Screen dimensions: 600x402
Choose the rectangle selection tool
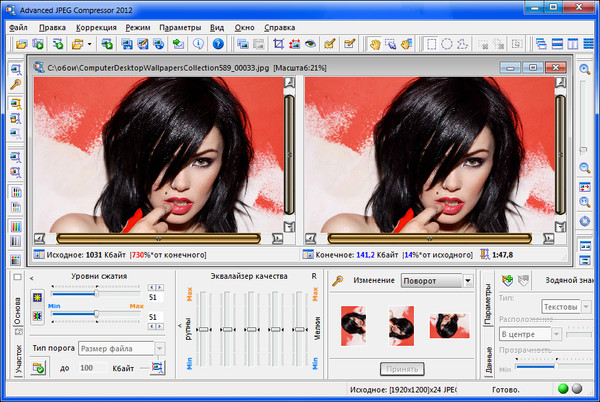pos(430,44)
